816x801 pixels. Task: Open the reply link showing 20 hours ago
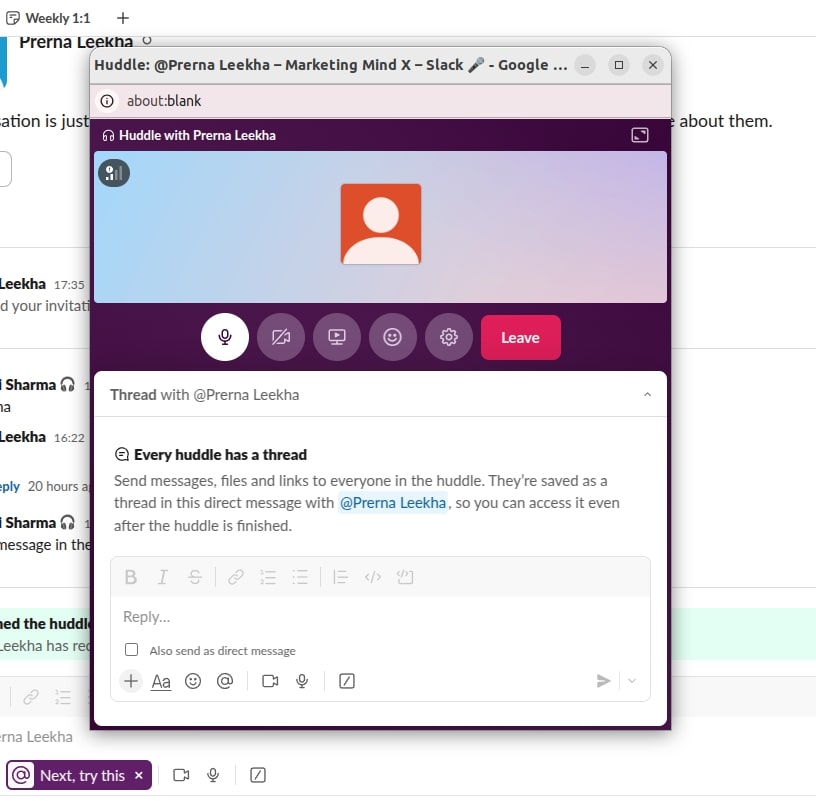point(8,486)
